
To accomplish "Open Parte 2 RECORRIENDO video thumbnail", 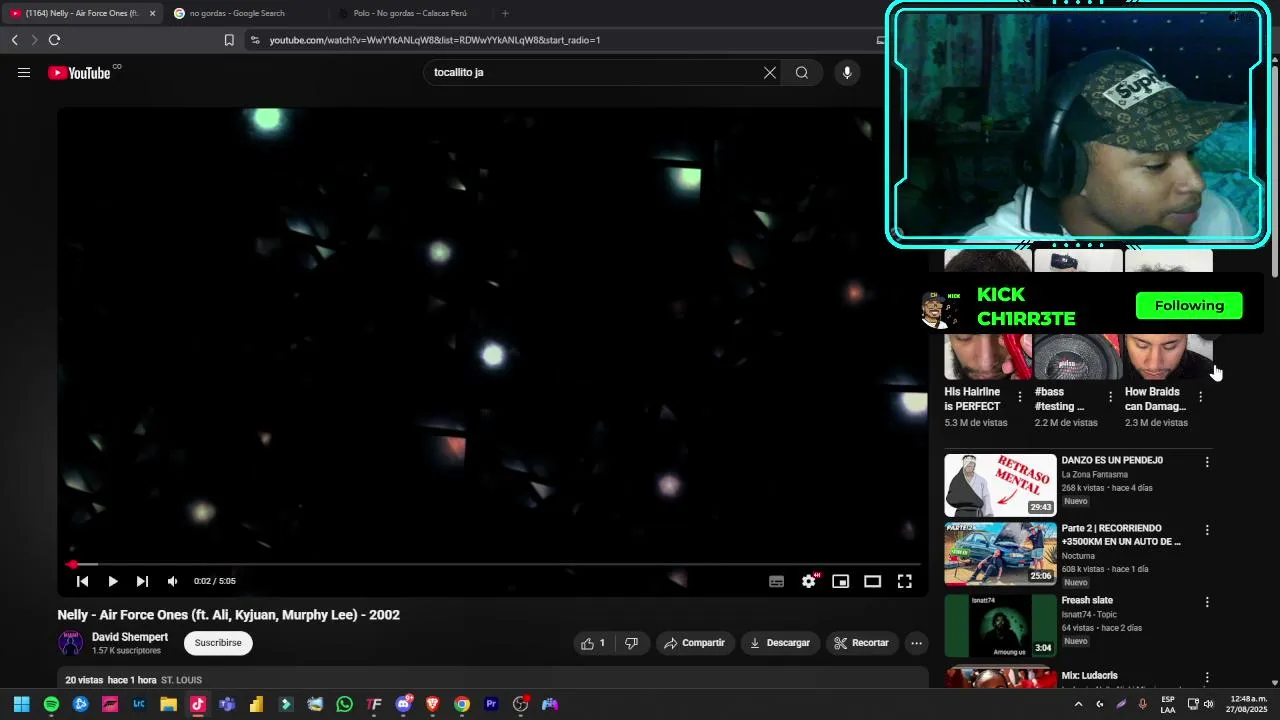I will pyautogui.click(x=1000, y=553).
